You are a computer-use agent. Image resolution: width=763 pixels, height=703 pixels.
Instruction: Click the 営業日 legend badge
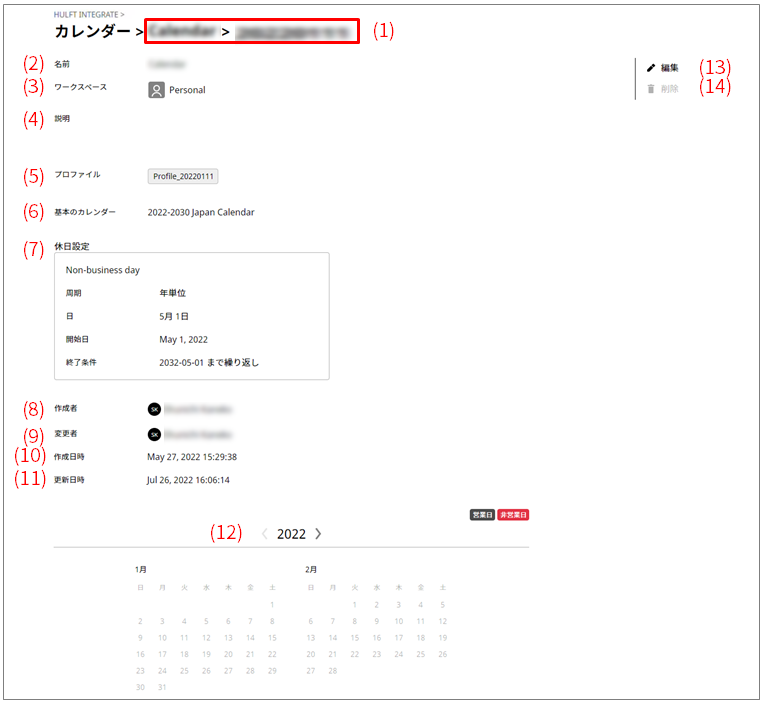point(482,514)
